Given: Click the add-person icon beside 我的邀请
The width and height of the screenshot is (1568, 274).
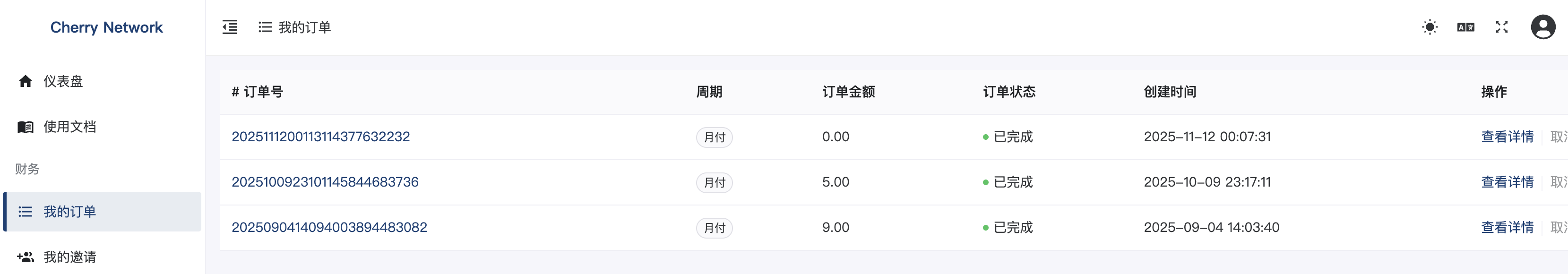Looking at the screenshot, I should pyautogui.click(x=26, y=257).
